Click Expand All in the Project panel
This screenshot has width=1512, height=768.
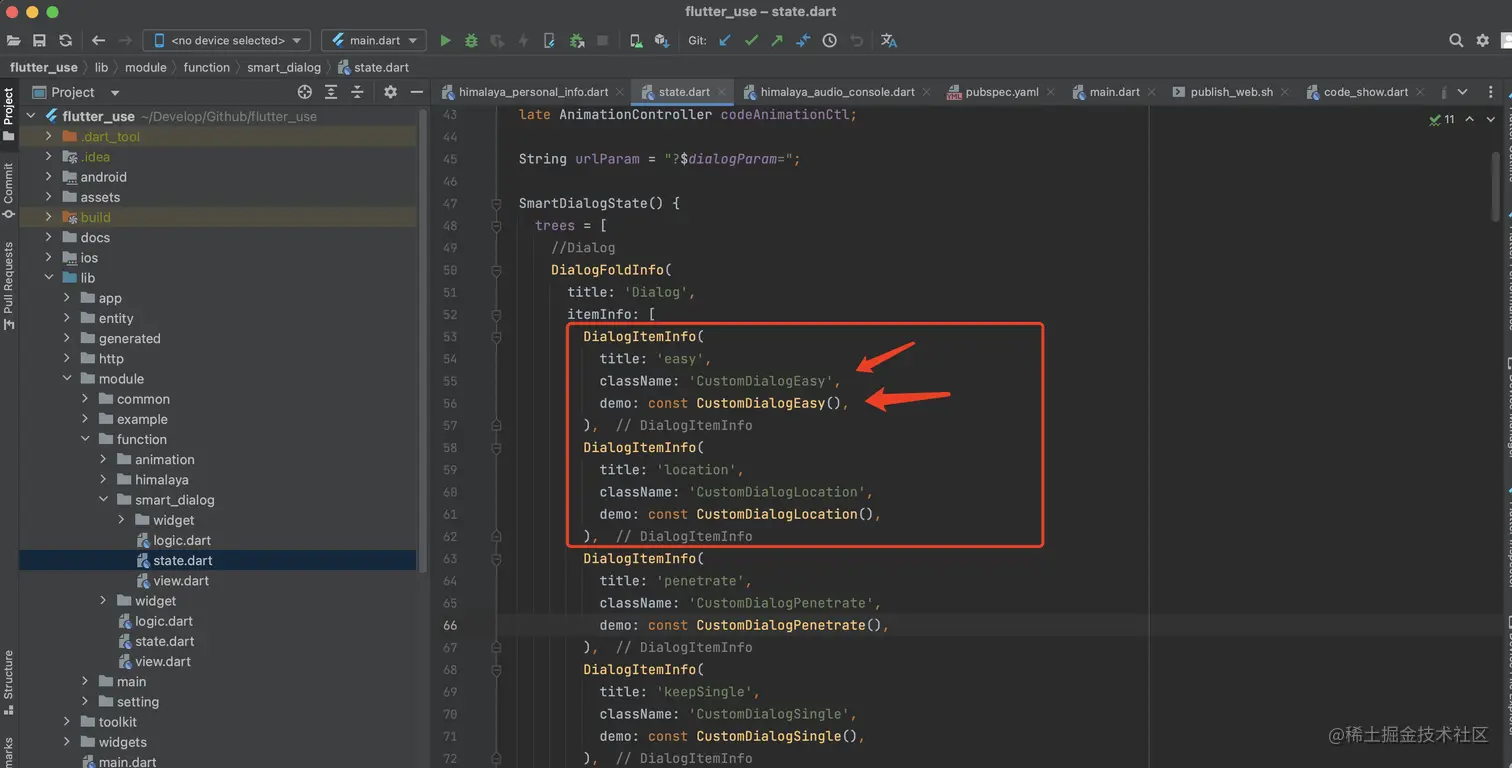pyautogui.click(x=331, y=92)
